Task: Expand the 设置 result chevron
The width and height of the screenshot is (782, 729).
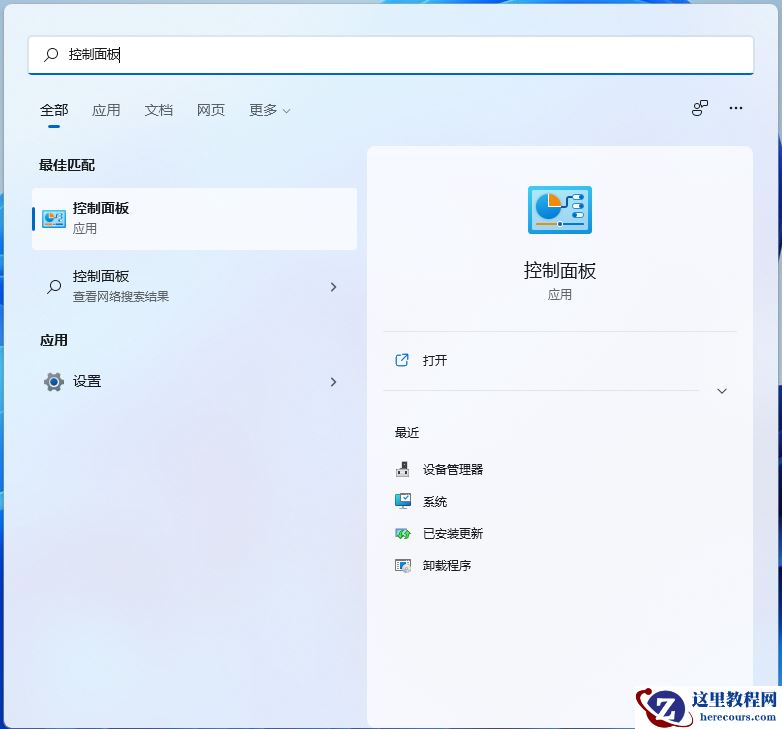Action: [x=334, y=382]
